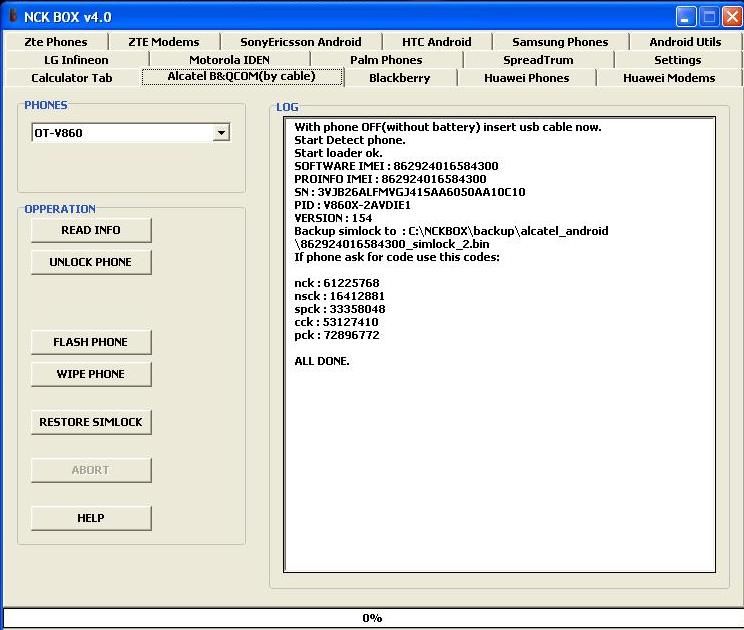Select the Calculator Tab
Image resolution: width=744 pixels, height=630 pixels.
pyautogui.click(x=72, y=78)
